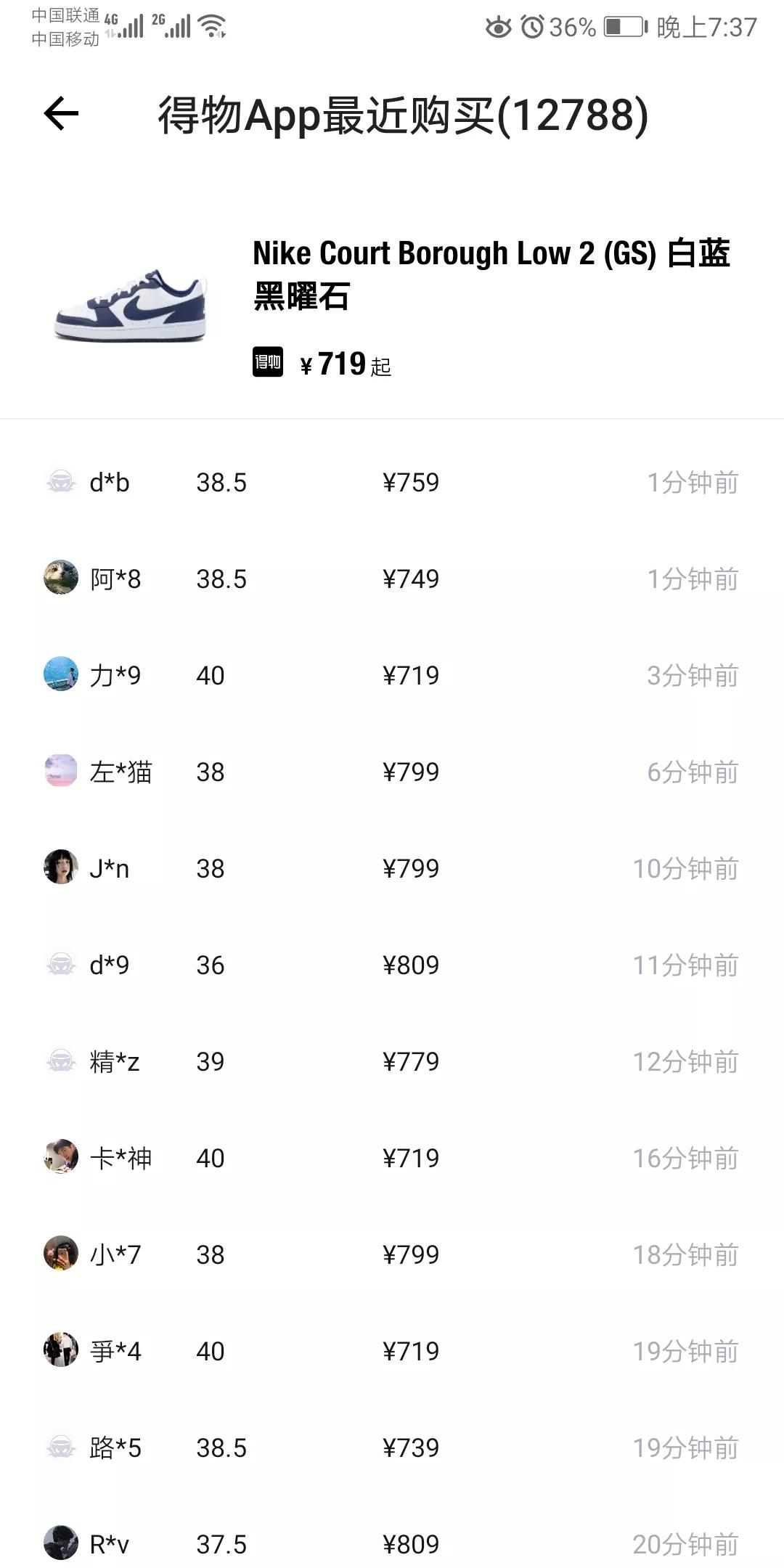Tap the username 路*5
Image resolution: width=784 pixels, height=1568 pixels.
coord(115,1448)
